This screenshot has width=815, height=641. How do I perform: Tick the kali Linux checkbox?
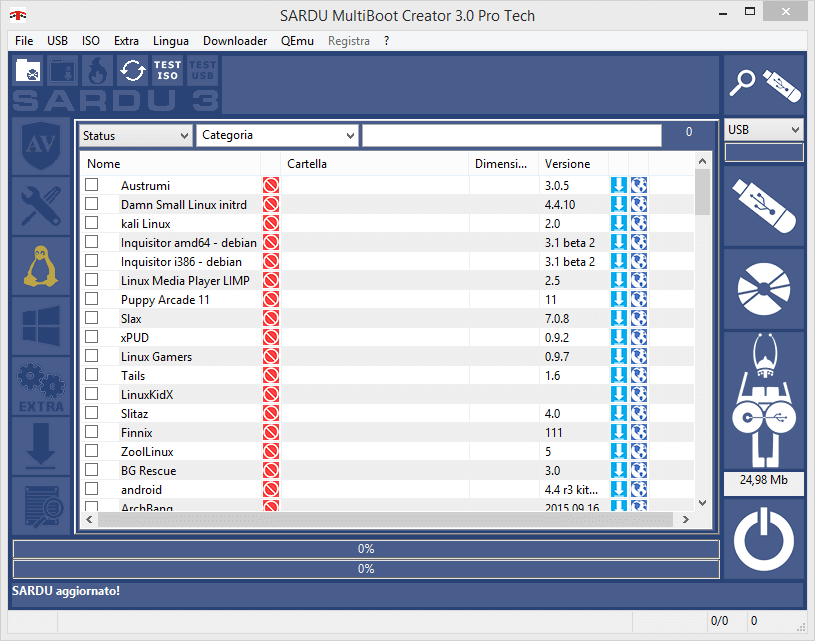(x=91, y=223)
